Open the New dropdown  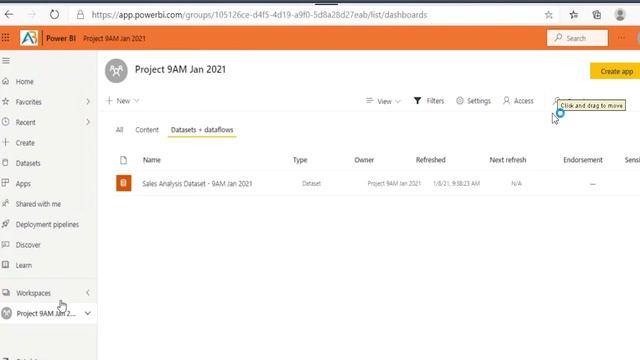point(122,101)
